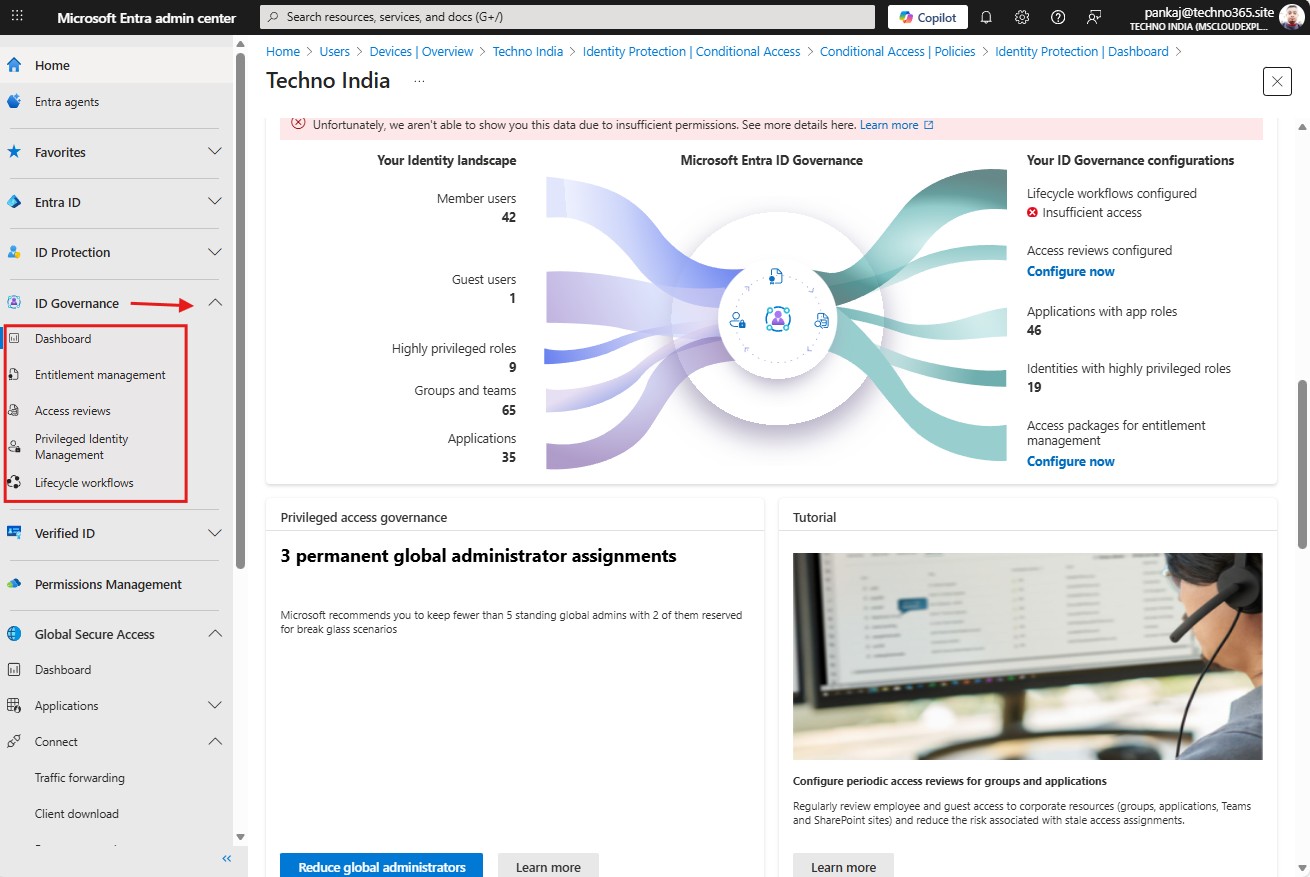Collapse the sidebar with double-chevron icon
The height and width of the screenshot is (877, 1310).
[227, 858]
